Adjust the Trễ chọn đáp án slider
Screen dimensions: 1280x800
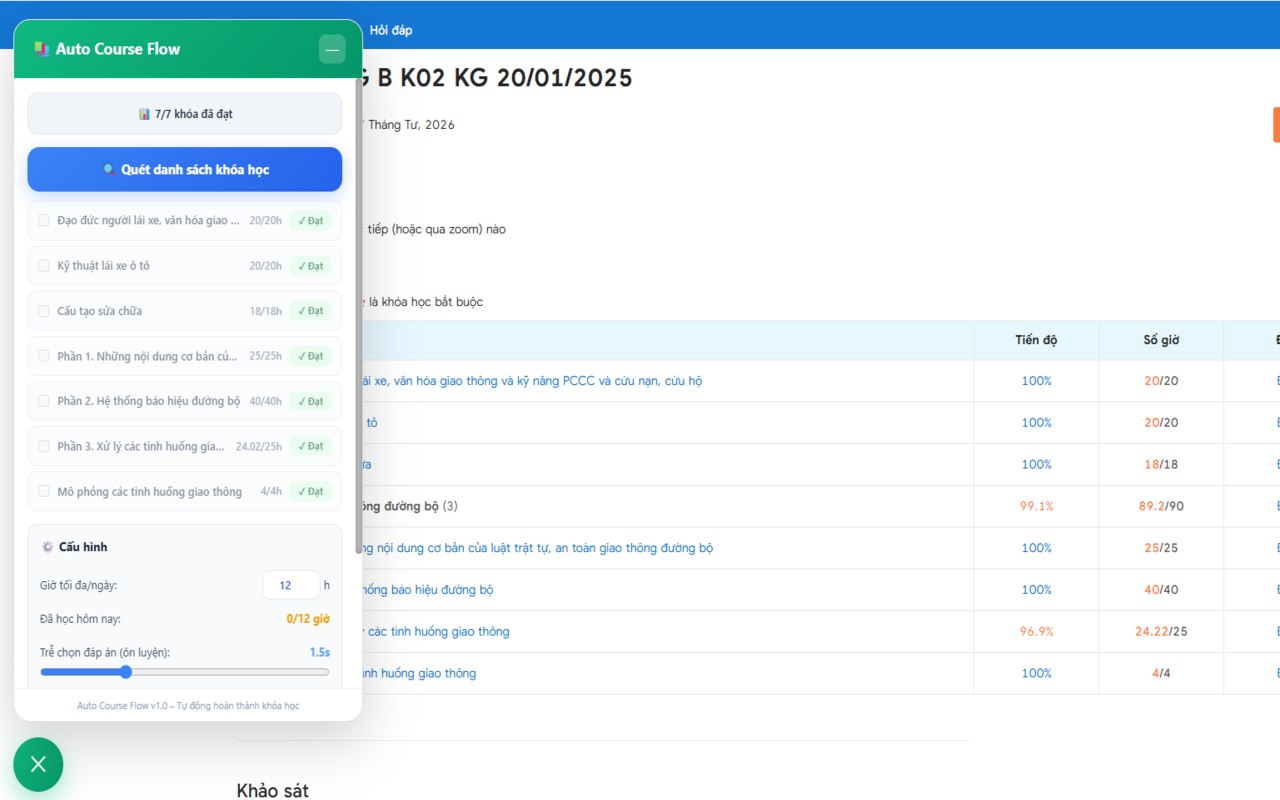[126, 672]
